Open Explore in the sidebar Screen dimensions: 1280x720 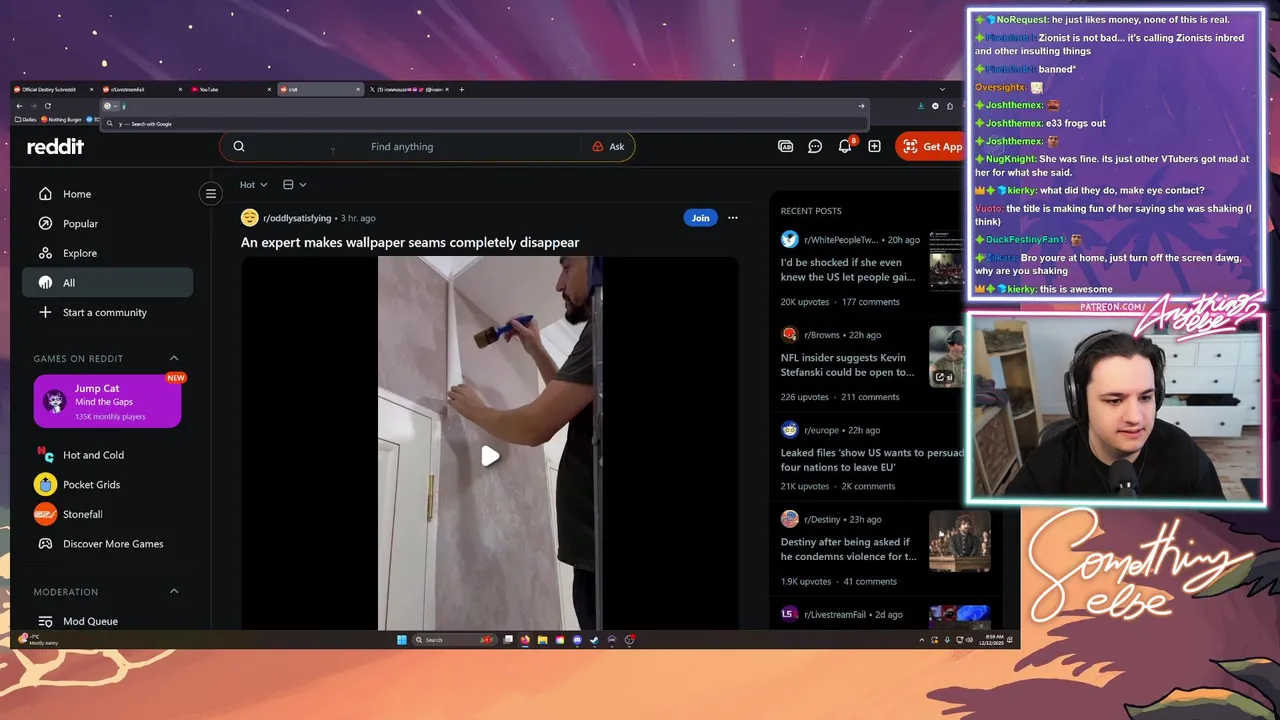107,253
